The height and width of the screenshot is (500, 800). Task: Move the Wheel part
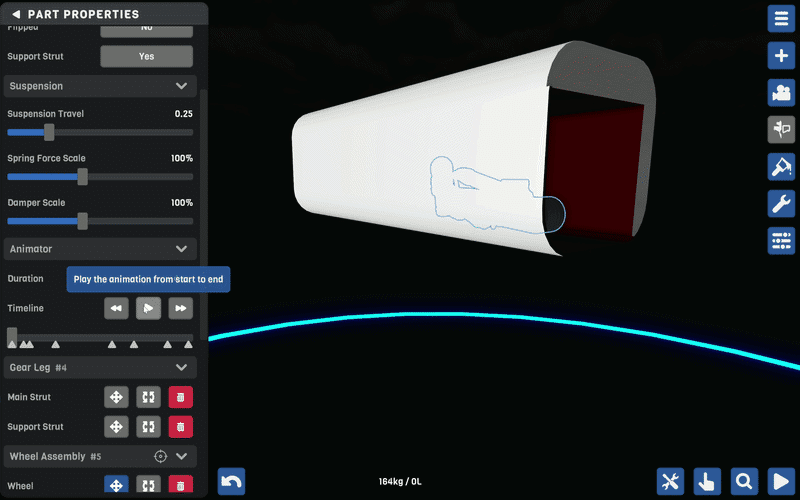click(116, 485)
